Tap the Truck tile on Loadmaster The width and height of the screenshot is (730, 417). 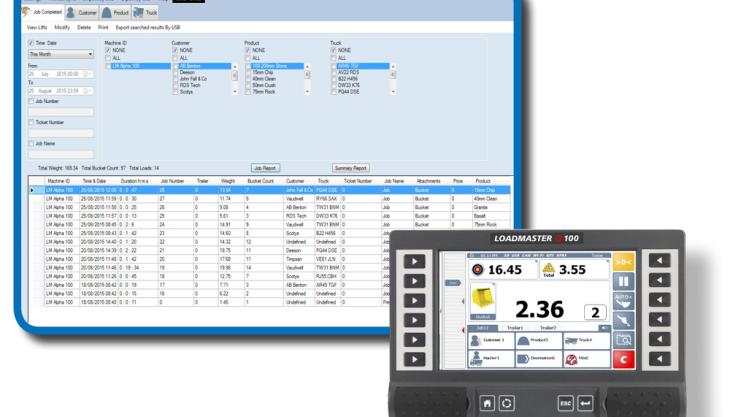tap(587, 341)
